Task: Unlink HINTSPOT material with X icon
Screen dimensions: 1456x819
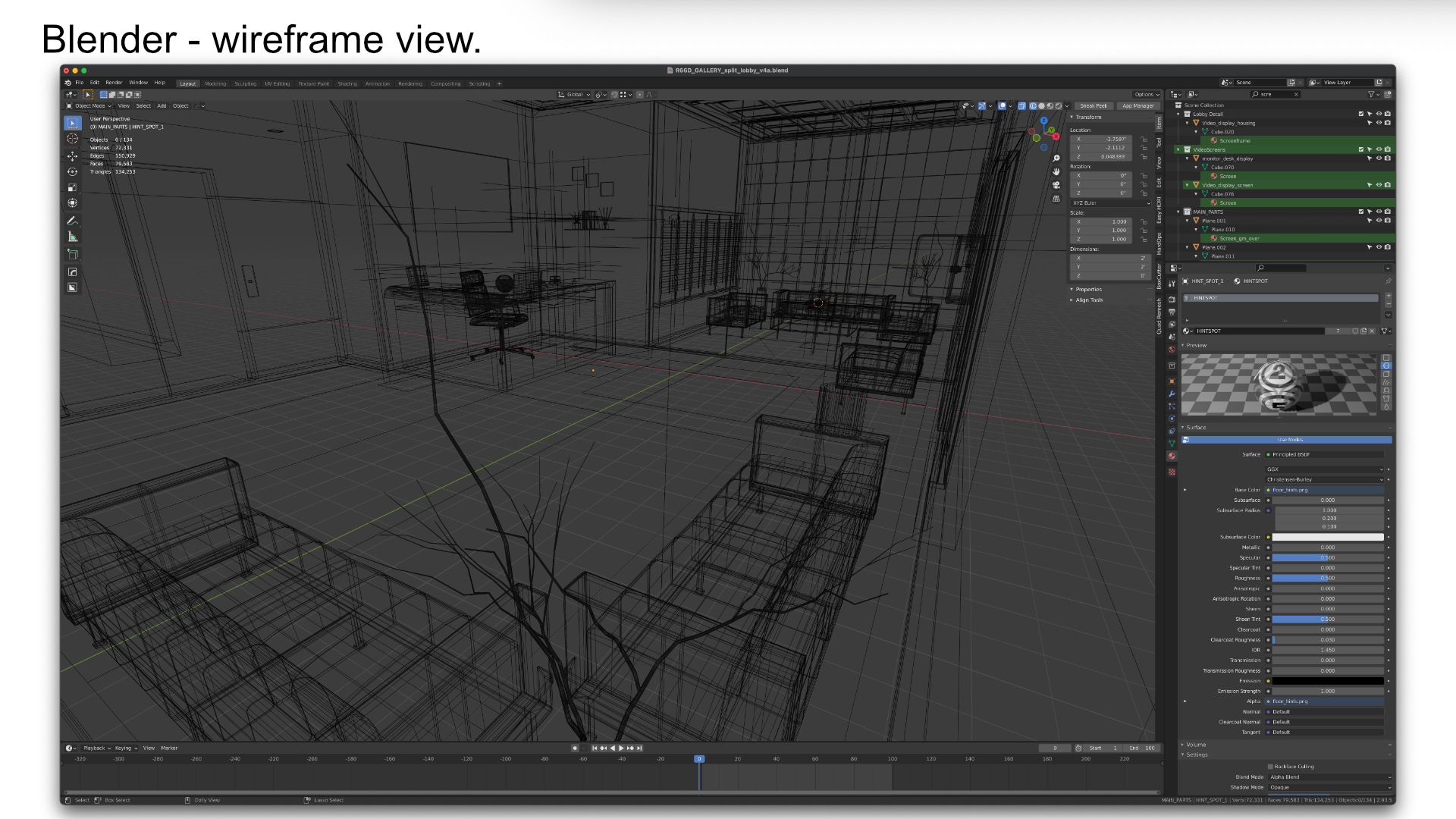Action: pyautogui.click(x=1372, y=331)
